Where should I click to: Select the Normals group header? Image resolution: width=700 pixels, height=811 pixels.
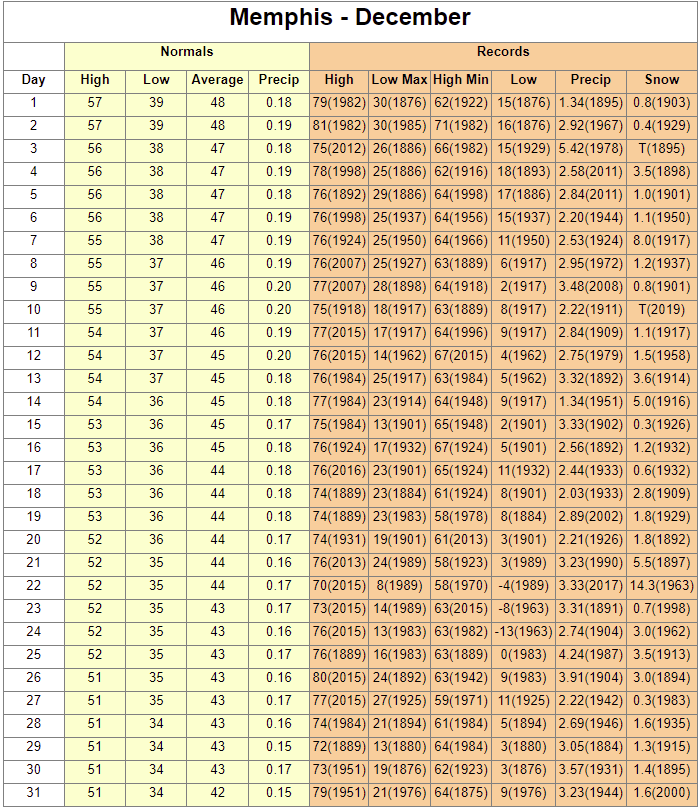(187, 52)
